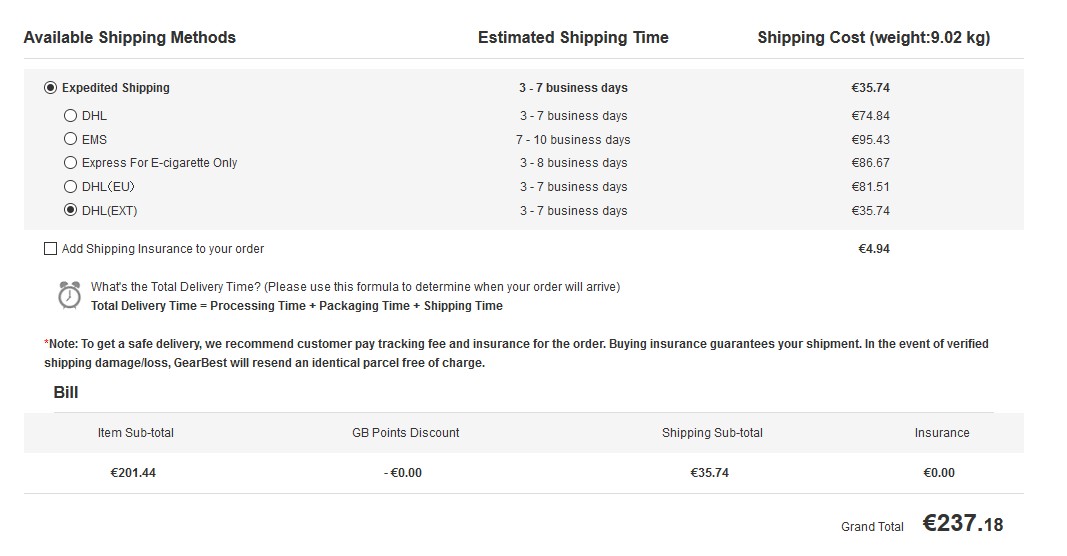Click the Shipping Sub-total column header
This screenshot has height=556, width=1067.
712,433
